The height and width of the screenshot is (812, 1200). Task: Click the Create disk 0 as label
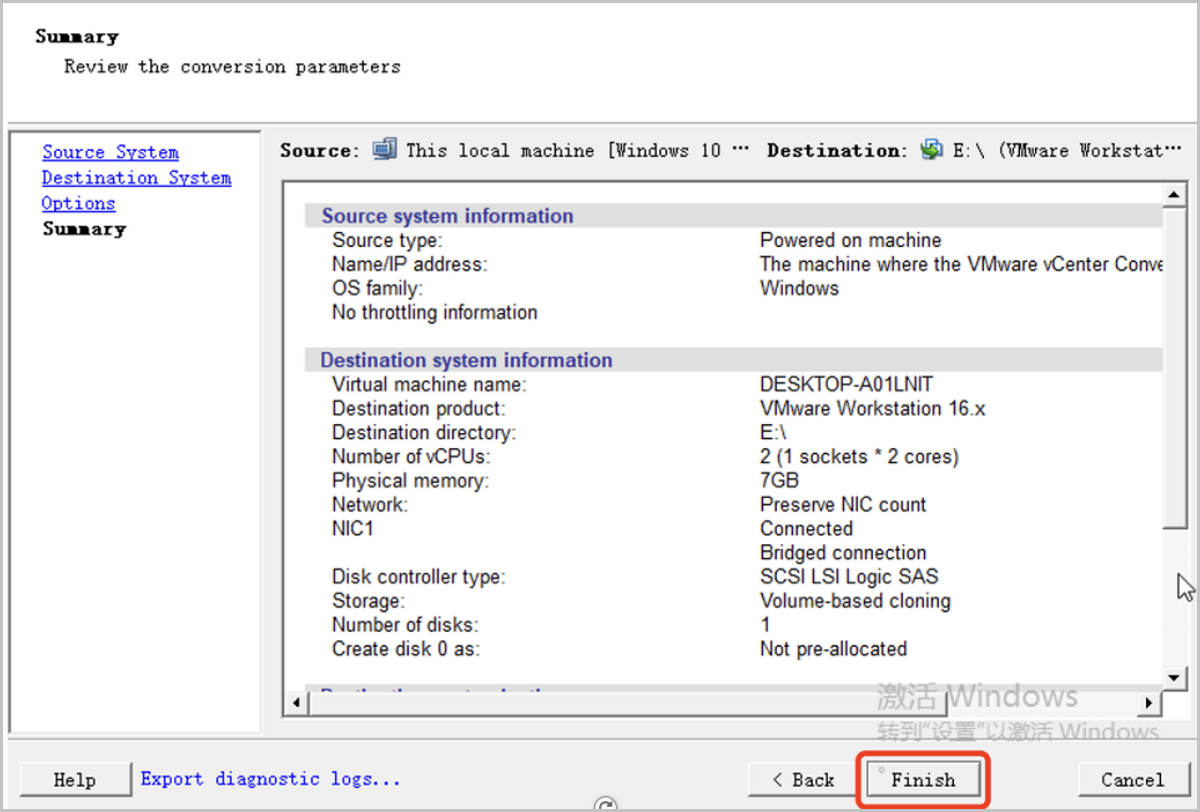point(406,649)
